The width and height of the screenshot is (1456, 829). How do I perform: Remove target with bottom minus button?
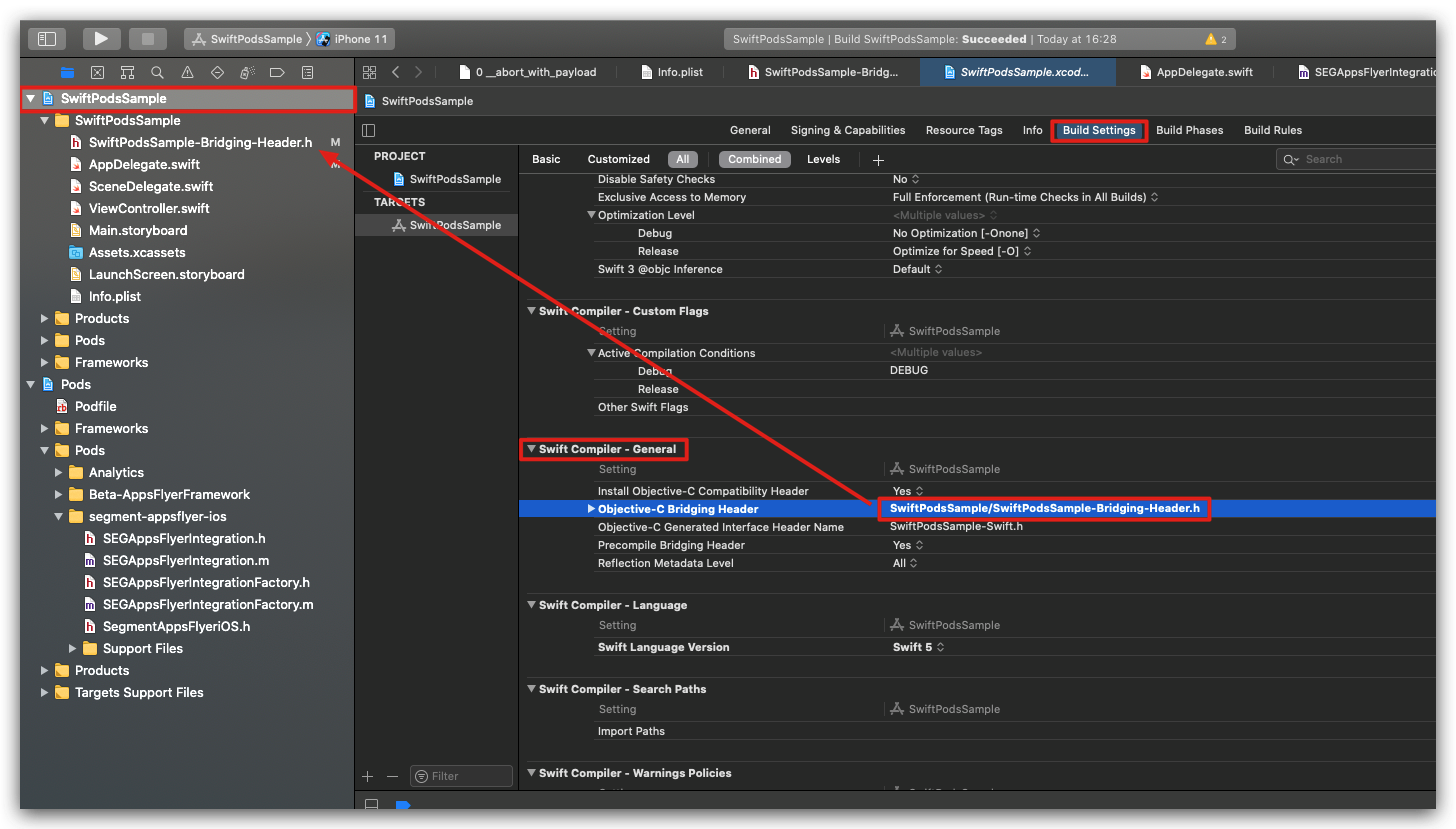point(392,776)
